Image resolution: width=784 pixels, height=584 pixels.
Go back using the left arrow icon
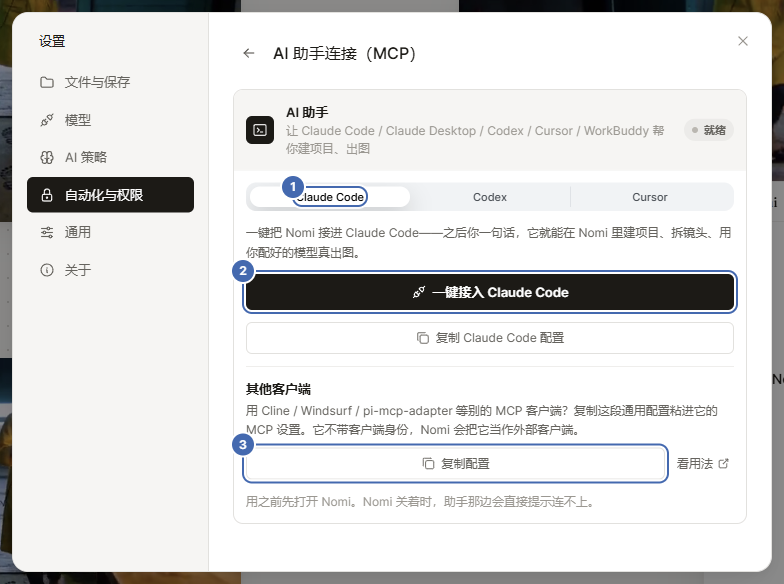click(248, 53)
